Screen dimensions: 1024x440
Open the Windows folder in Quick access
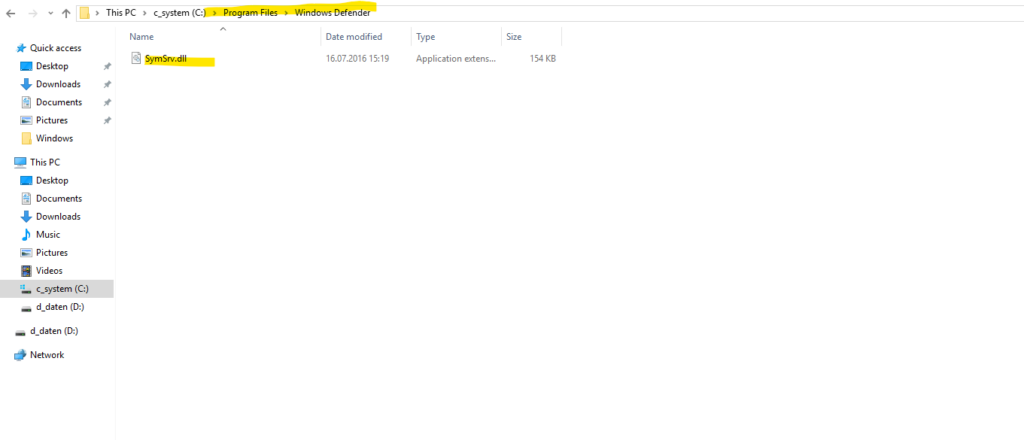pyautogui.click(x=54, y=138)
